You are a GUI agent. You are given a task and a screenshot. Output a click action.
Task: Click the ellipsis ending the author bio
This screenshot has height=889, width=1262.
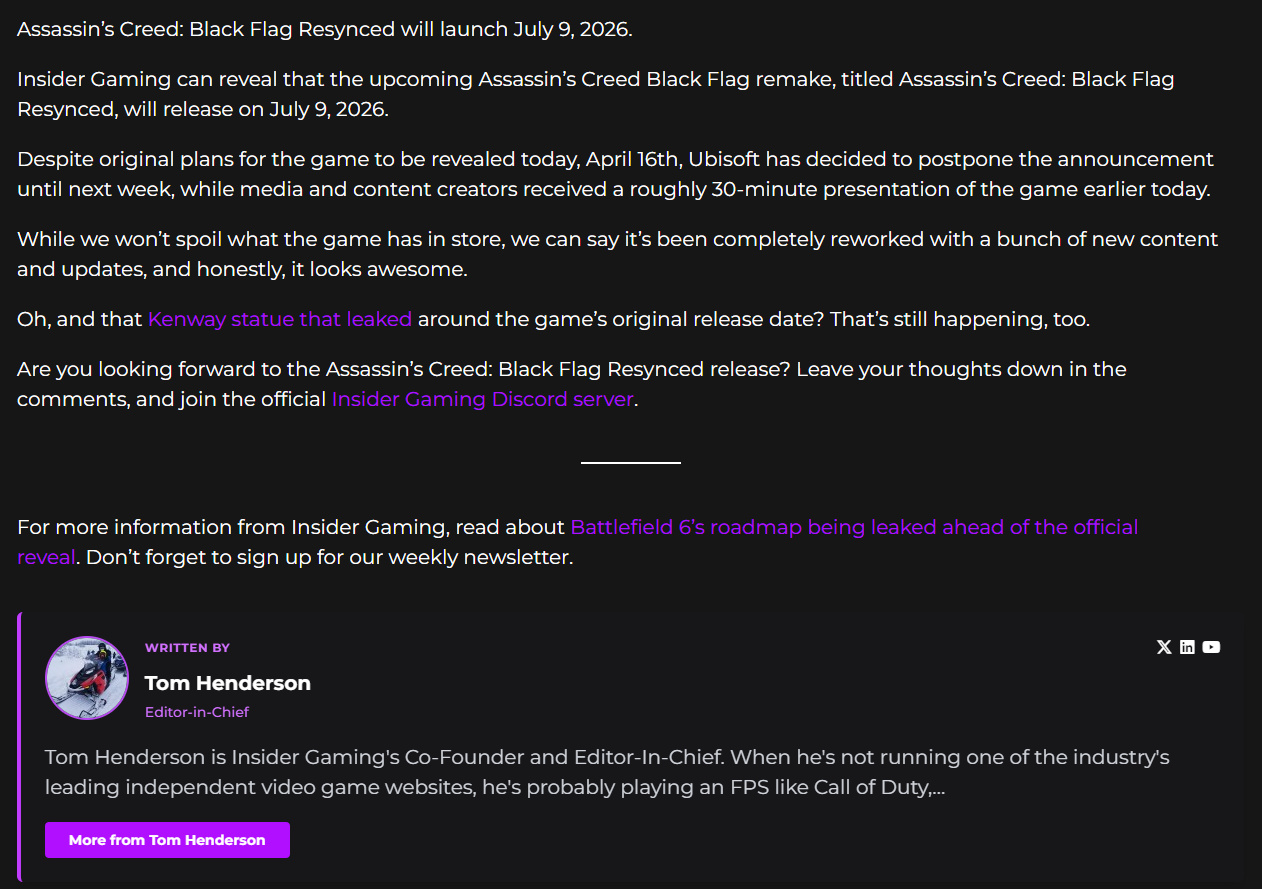pyautogui.click(x=937, y=787)
